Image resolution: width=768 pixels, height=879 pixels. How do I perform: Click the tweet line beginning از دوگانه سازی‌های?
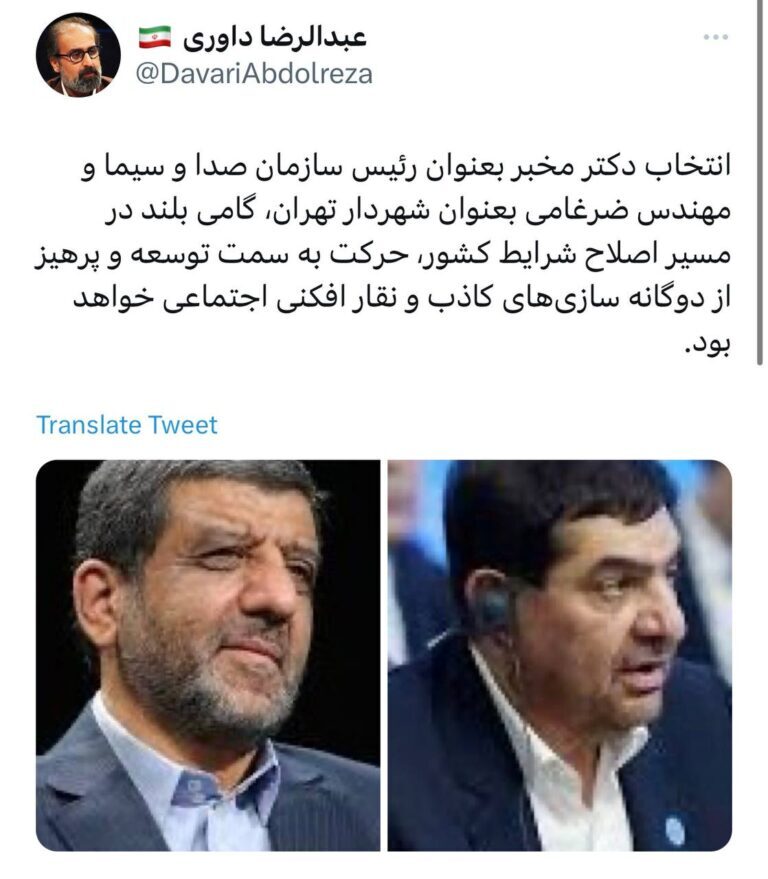coord(402,300)
